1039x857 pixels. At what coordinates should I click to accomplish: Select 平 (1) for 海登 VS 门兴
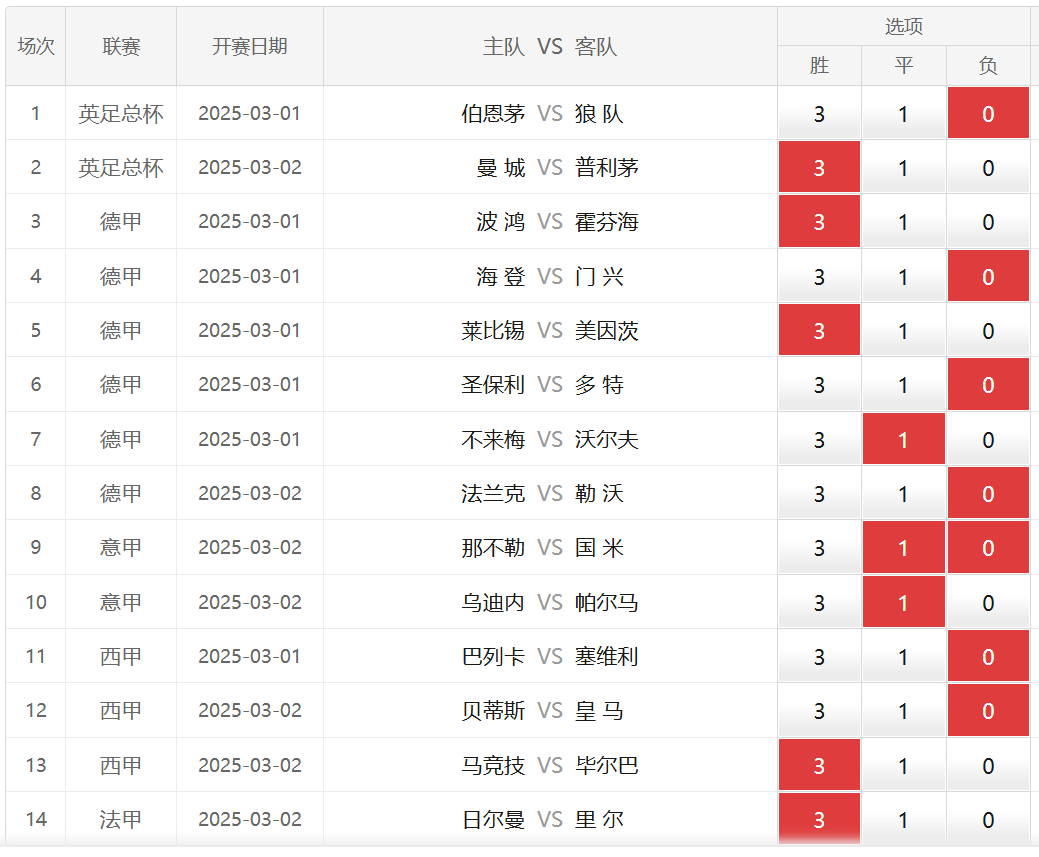[x=903, y=276]
